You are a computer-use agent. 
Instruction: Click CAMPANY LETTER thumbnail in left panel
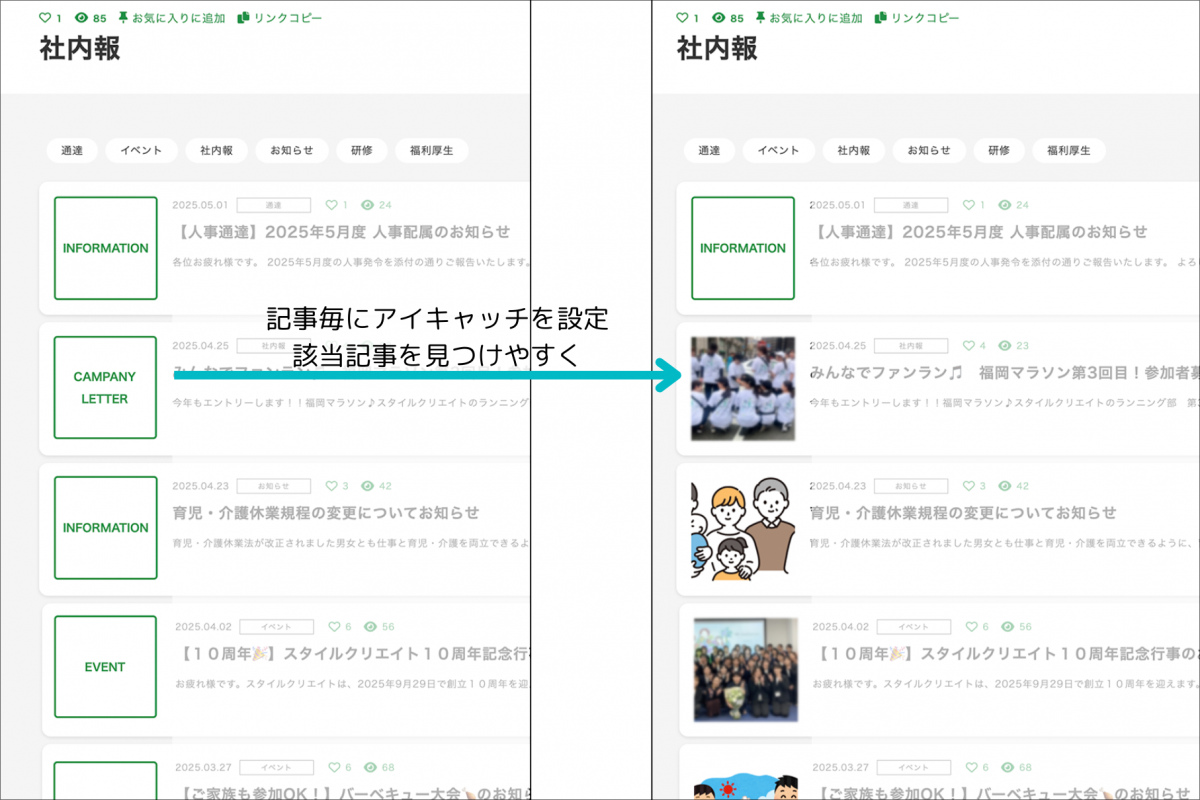click(105, 388)
